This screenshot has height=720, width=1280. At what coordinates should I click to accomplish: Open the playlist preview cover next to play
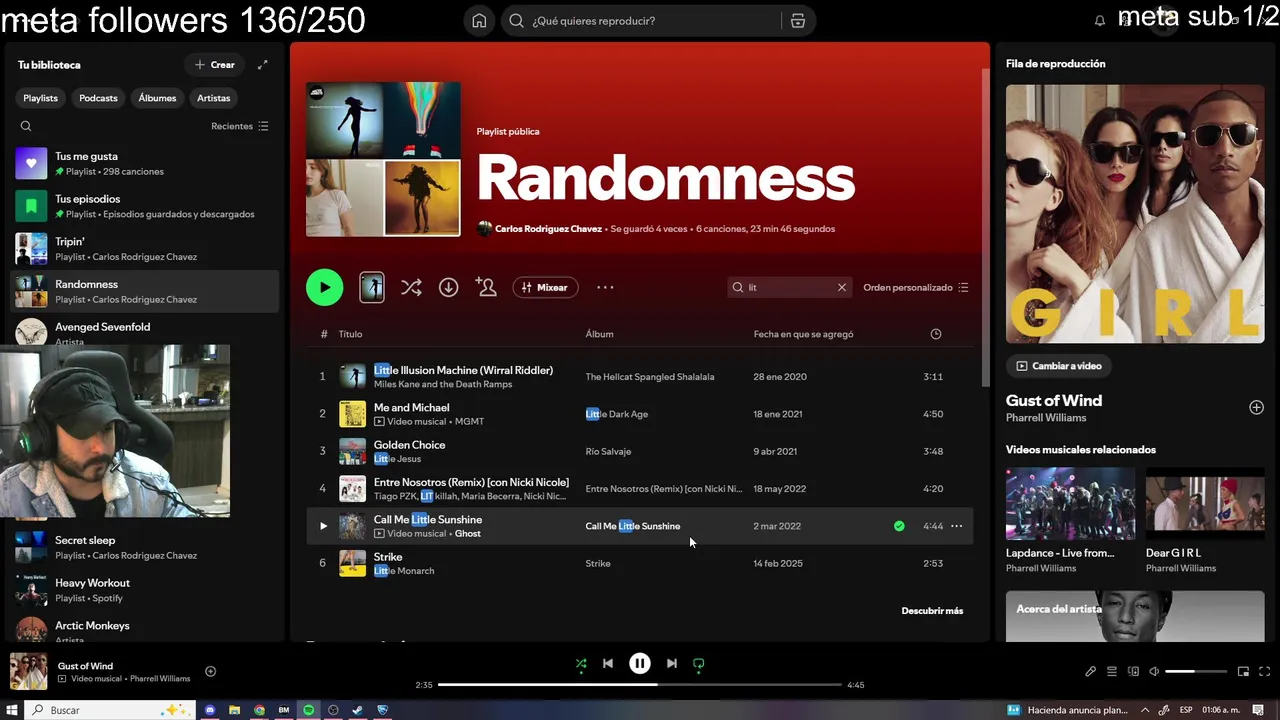[x=371, y=287]
